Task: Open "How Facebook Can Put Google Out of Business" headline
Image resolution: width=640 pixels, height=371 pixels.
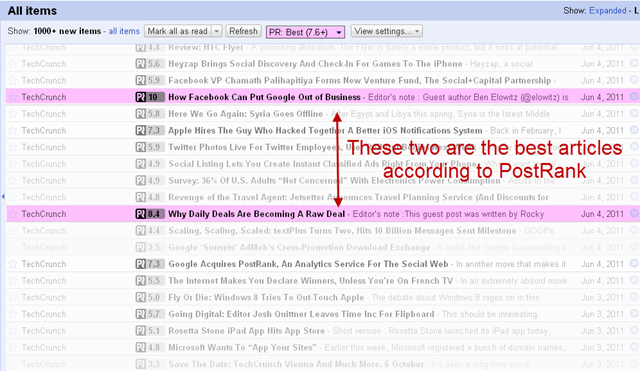Action: coord(264,97)
